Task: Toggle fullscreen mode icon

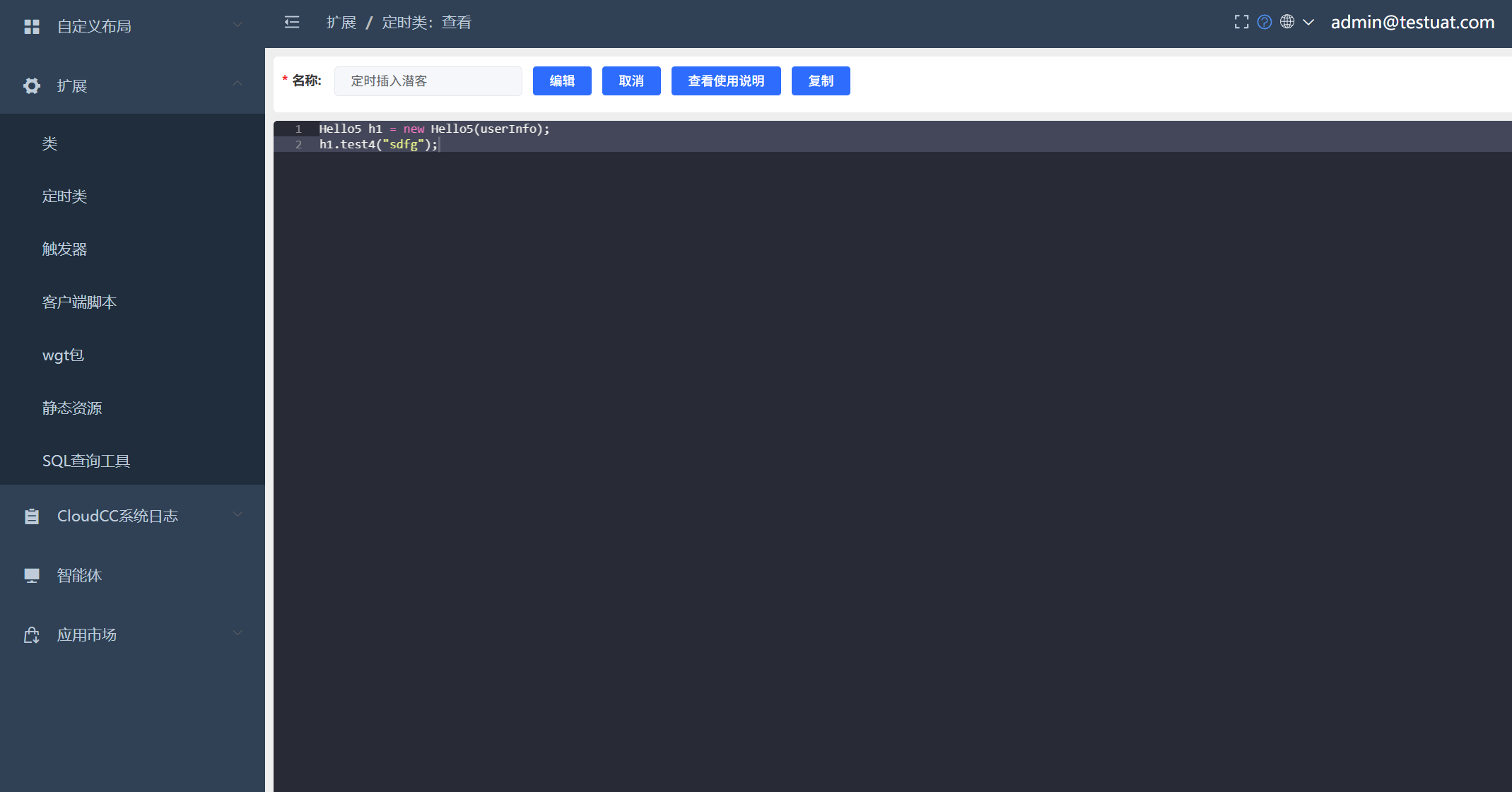Action: [x=1241, y=22]
